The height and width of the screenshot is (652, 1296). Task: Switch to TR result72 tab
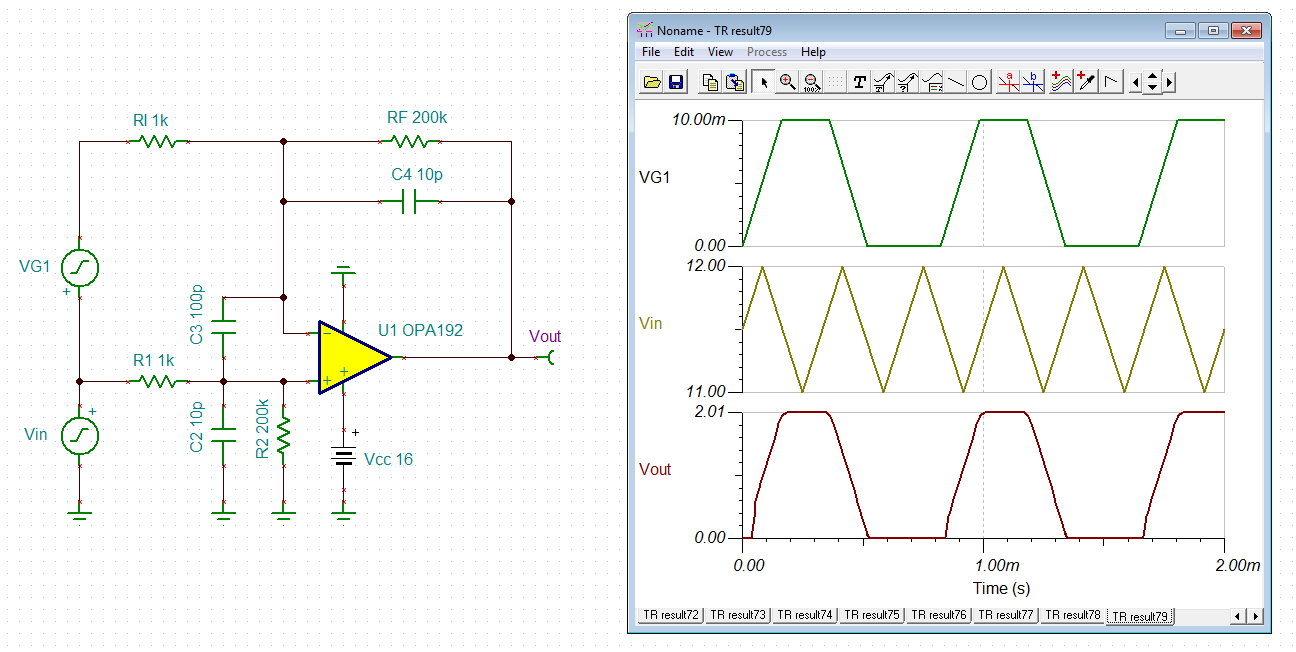[671, 615]
